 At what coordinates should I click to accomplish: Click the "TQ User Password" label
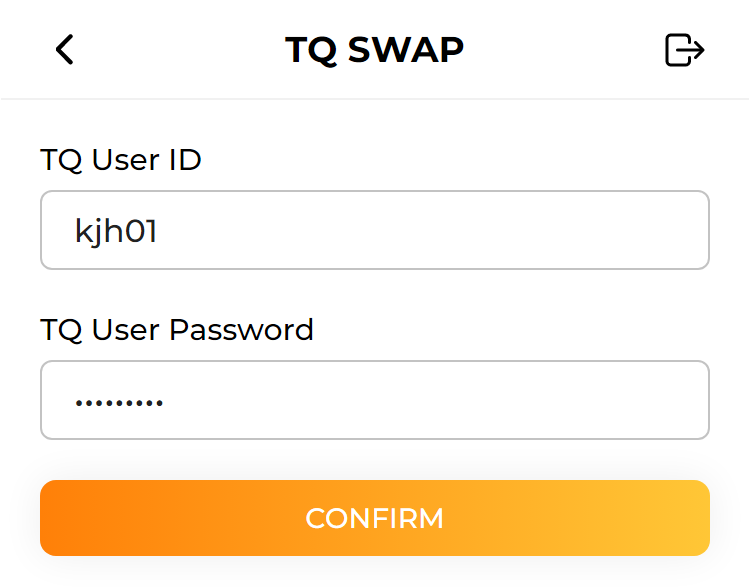(x=177, y=329)
